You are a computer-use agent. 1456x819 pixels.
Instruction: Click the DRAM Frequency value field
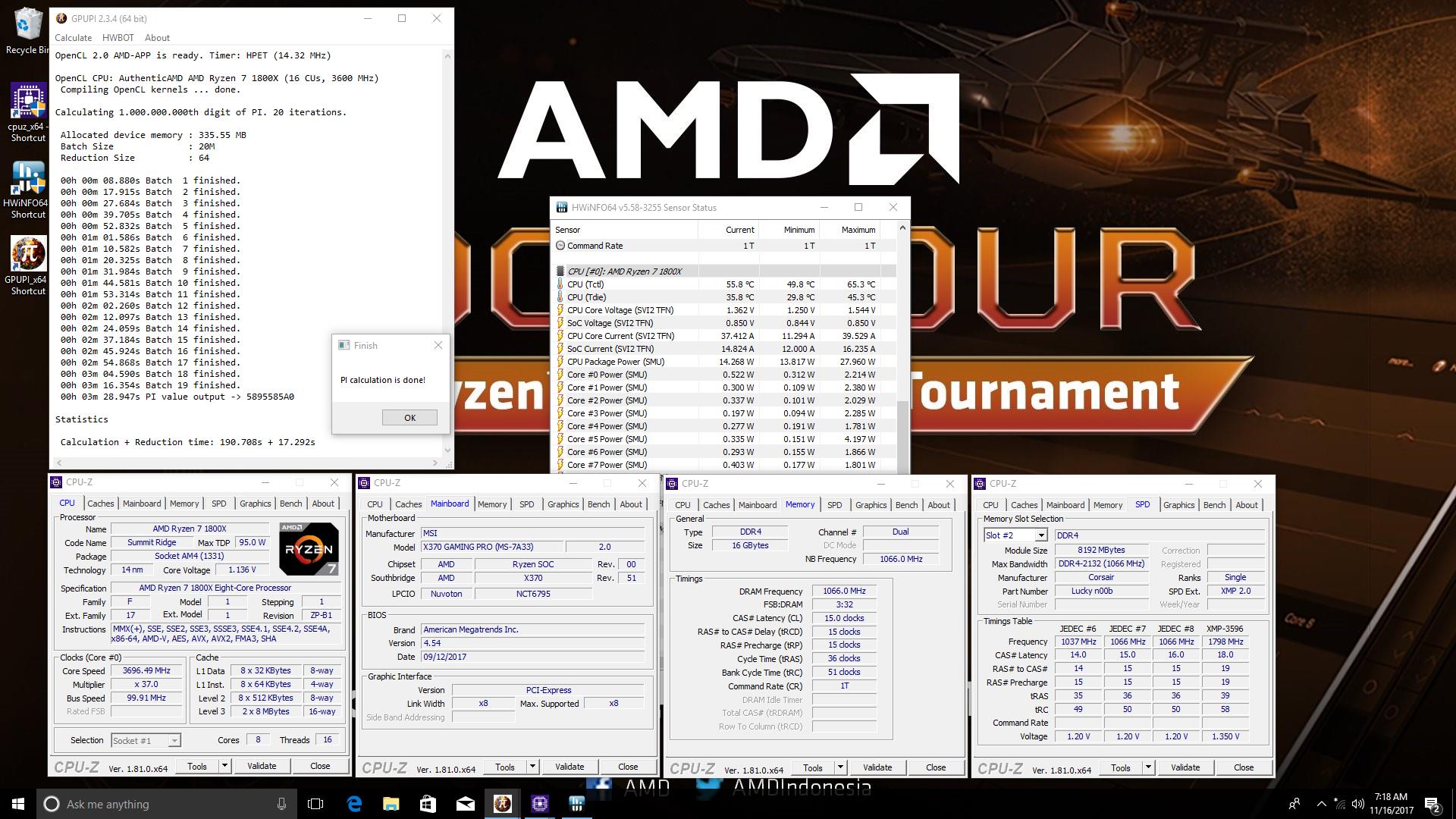844,591
